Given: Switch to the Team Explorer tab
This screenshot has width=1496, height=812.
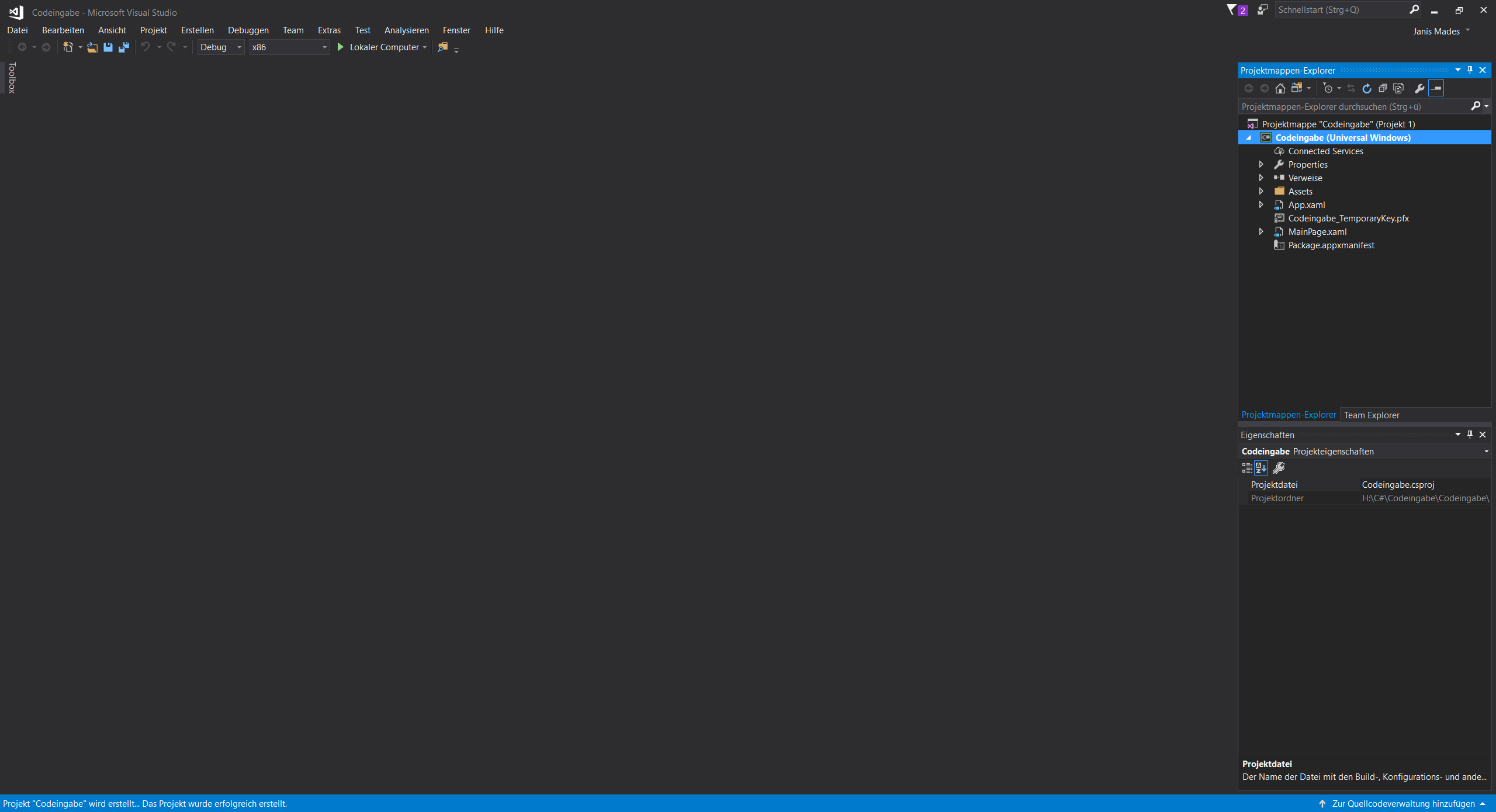Looking at the screenshot, I should click(1371, 415).
